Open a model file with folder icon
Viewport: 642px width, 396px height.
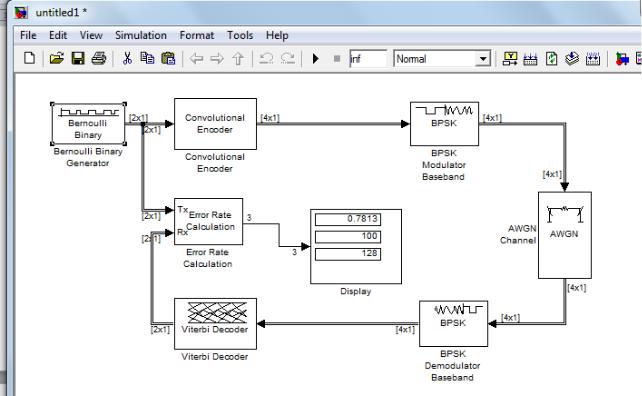57,59
